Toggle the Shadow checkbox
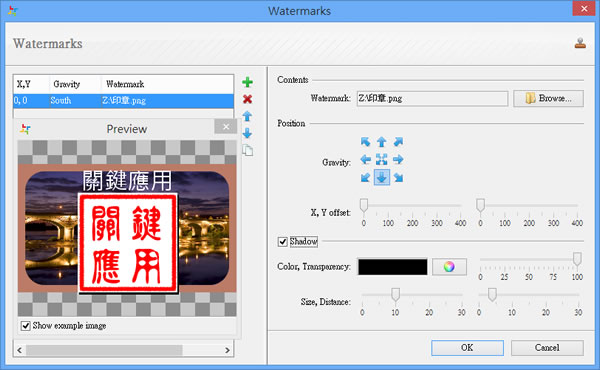 283,242
